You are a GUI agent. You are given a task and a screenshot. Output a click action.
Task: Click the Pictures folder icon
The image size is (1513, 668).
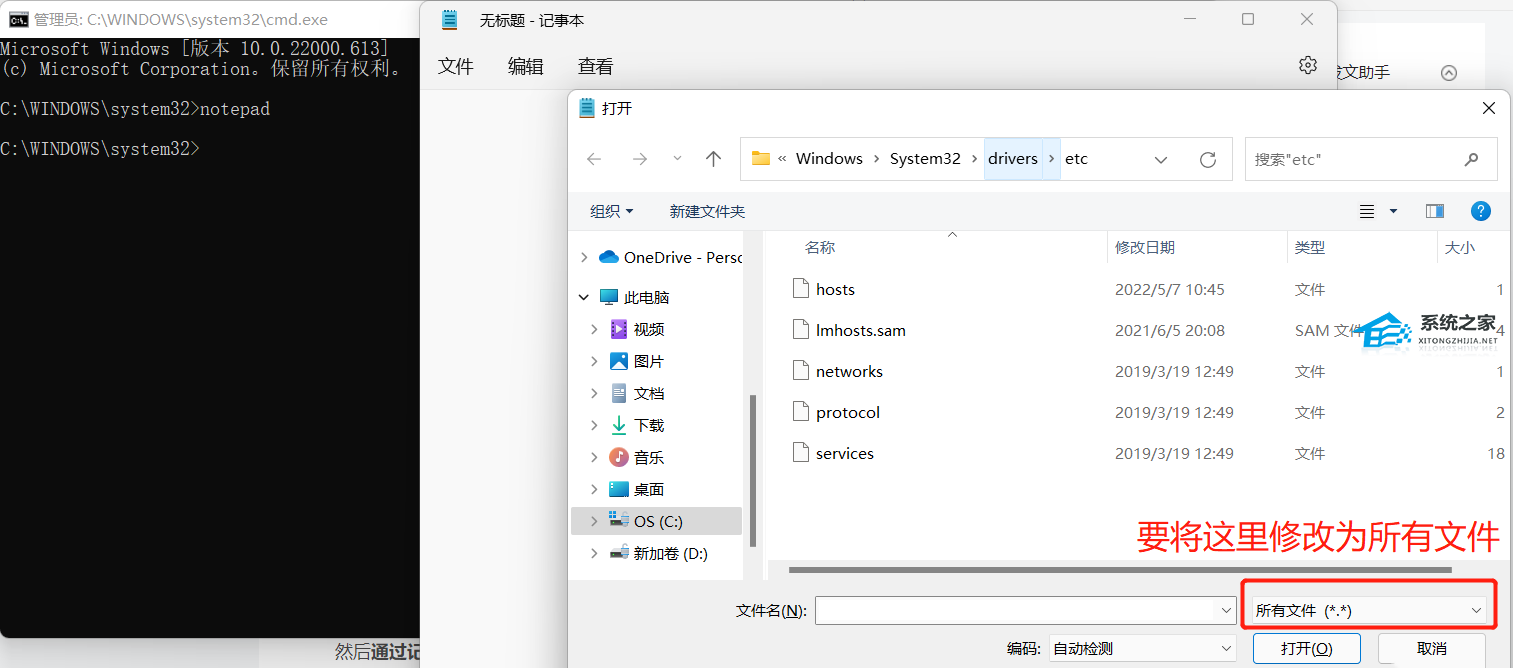click(x=619, y=361)
